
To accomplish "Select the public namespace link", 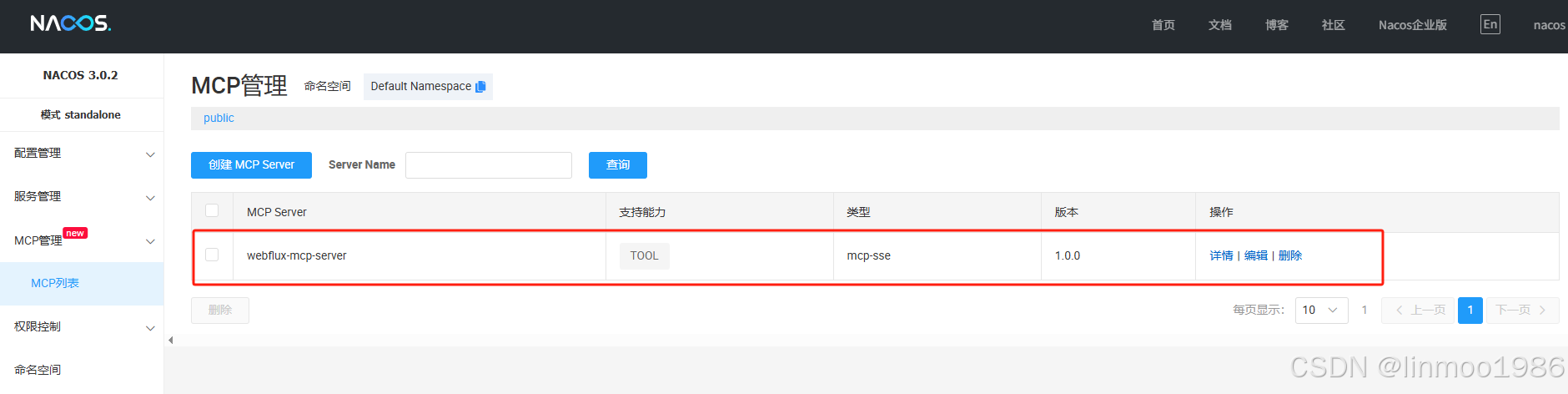I will [219, 119].
